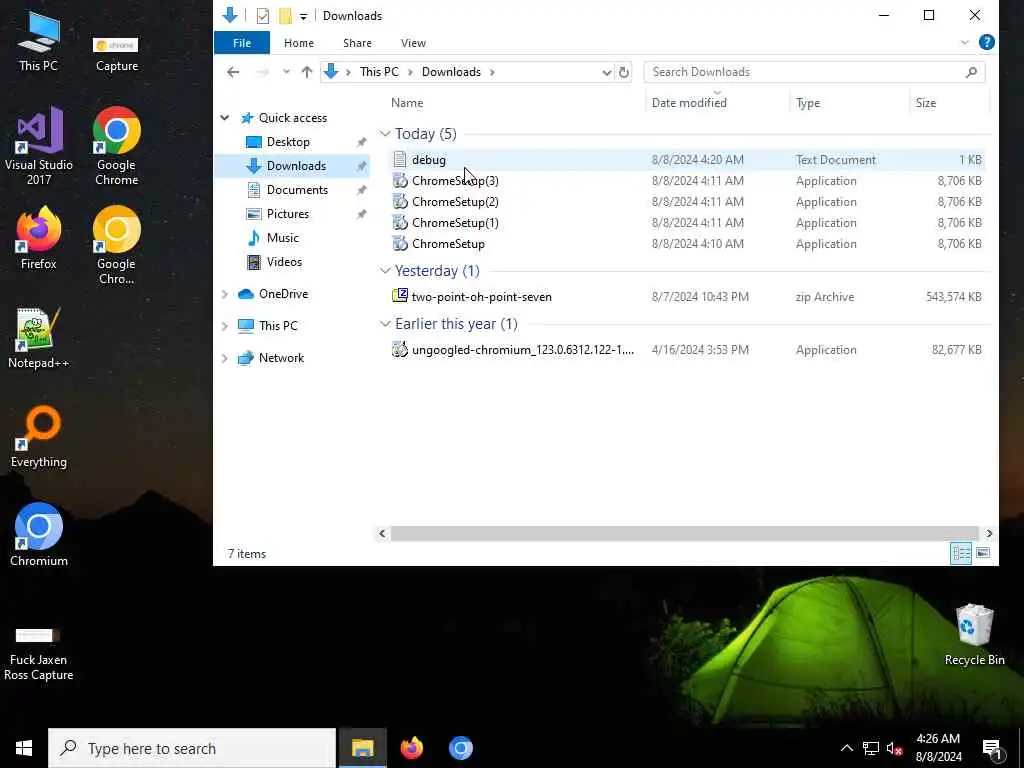This screenshot has width=1024, height=768.
Task: Unpin Desktop from Quick access
Action: click(361, 142)
